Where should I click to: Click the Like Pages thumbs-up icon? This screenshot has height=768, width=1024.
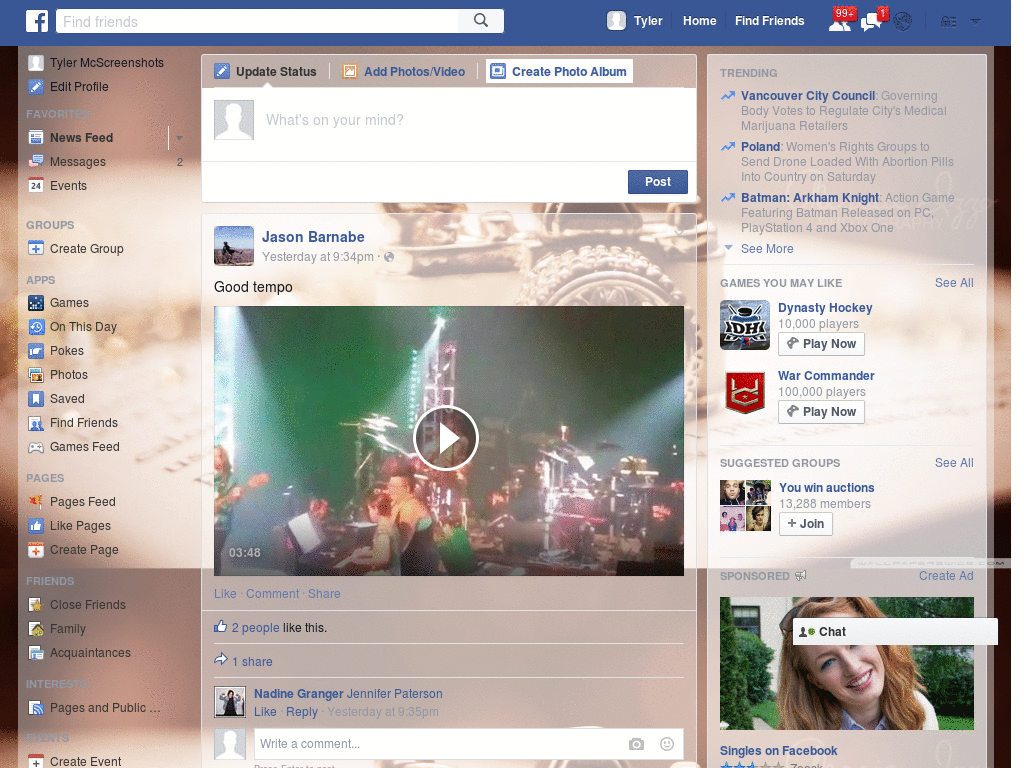pyautogui.click(x=36, y=526)
